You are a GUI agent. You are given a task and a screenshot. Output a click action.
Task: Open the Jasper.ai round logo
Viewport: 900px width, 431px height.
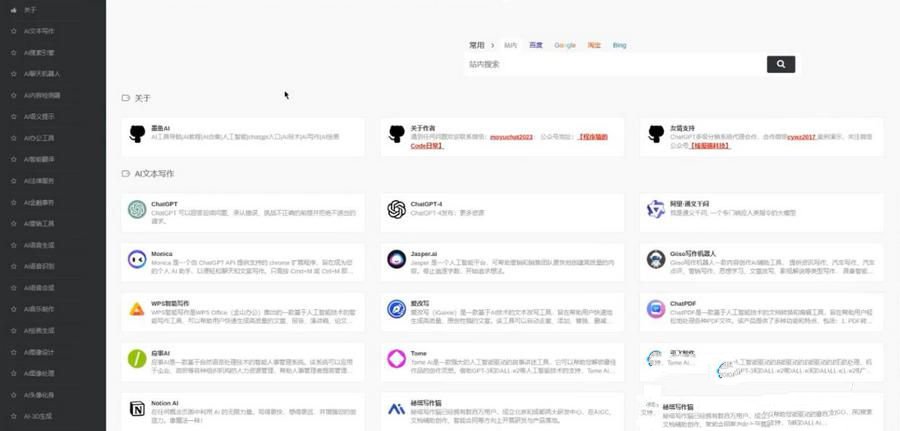[396, 259]
